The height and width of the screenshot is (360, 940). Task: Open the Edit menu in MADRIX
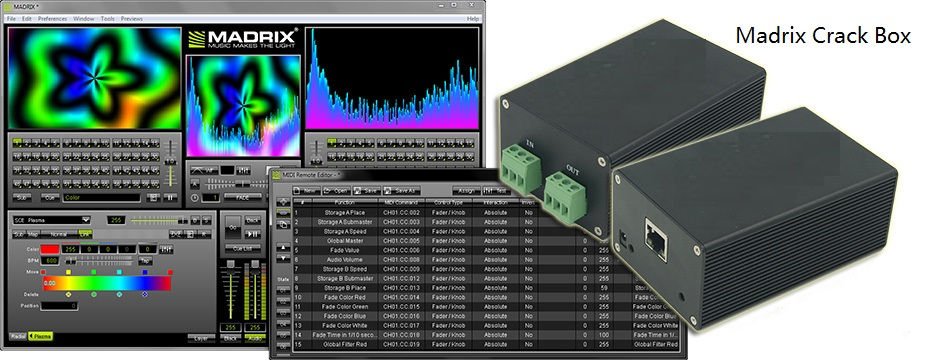(x=27, y=19)
